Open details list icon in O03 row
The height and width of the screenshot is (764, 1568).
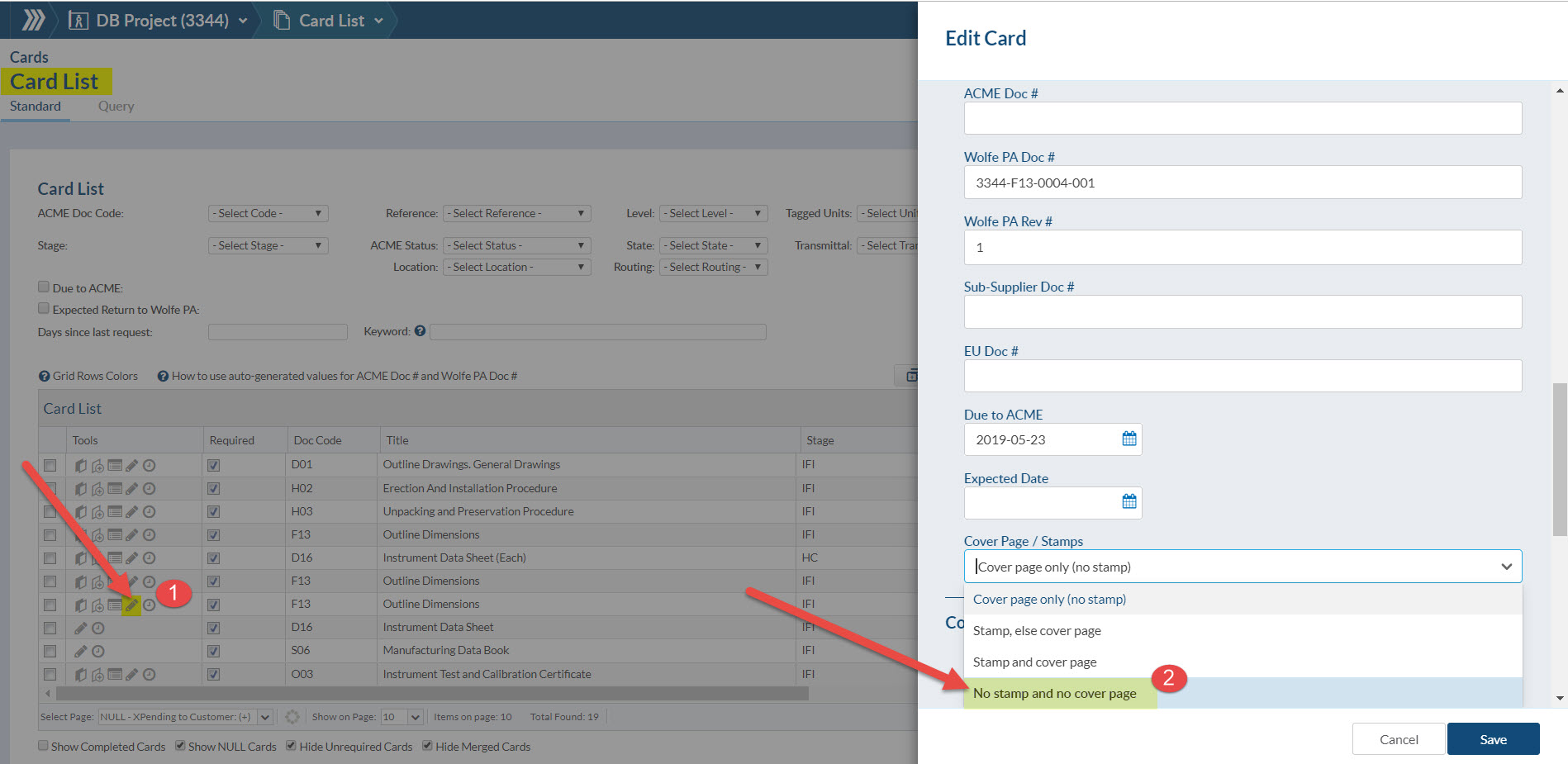click(115, 674)
